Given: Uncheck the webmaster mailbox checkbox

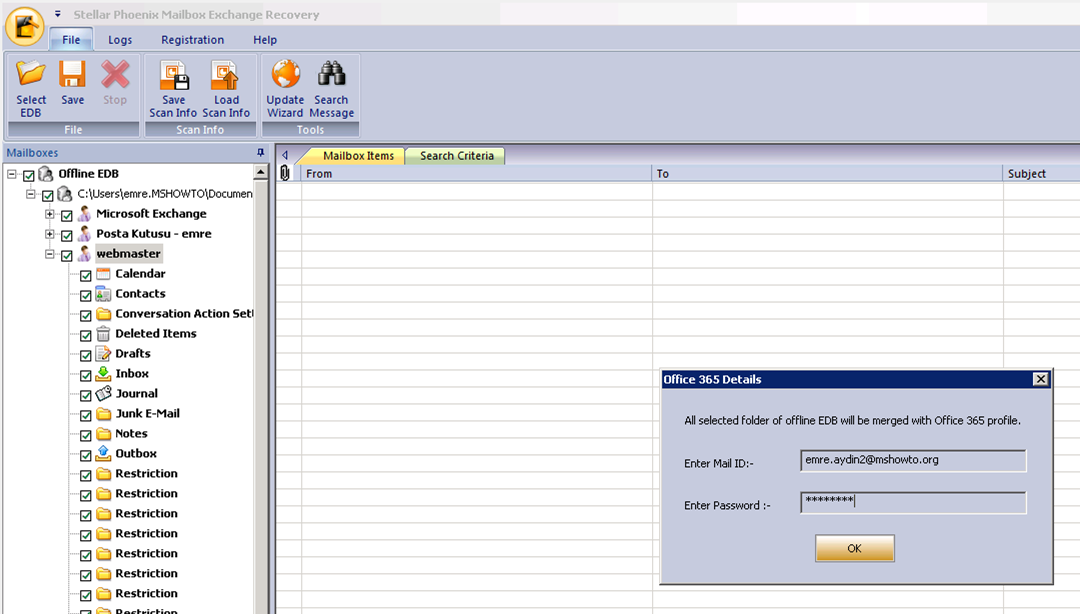Looking at the screenshot, I should 67,256.
